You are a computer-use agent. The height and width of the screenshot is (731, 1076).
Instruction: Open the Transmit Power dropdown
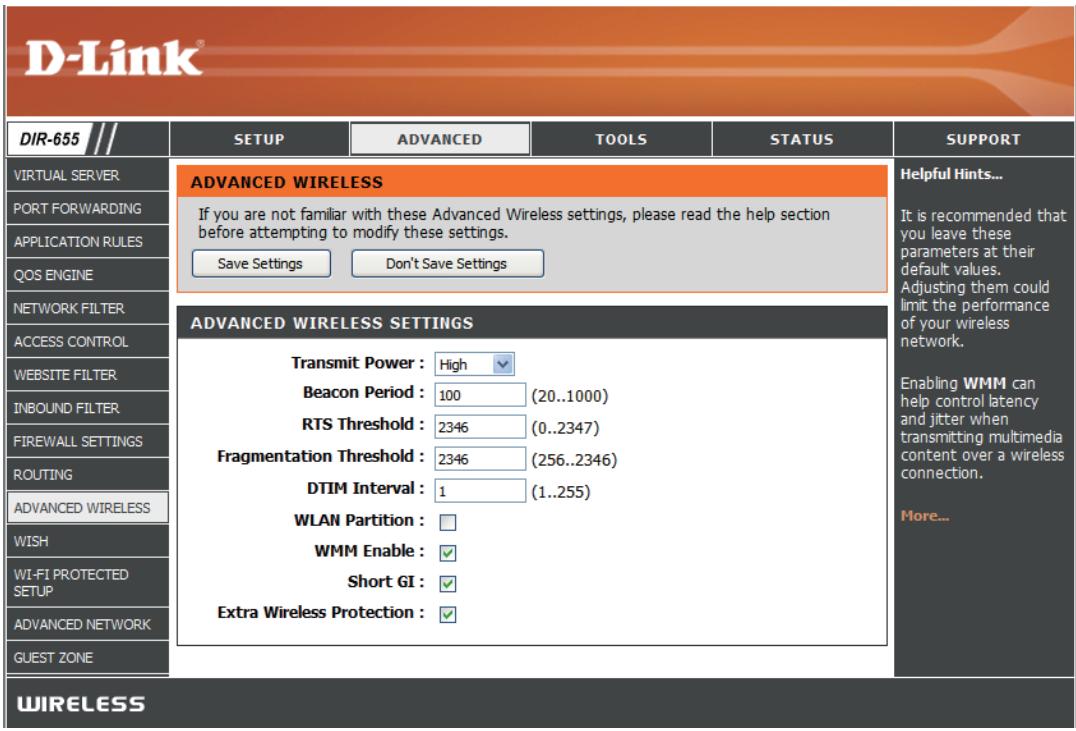tap(474, 364)
